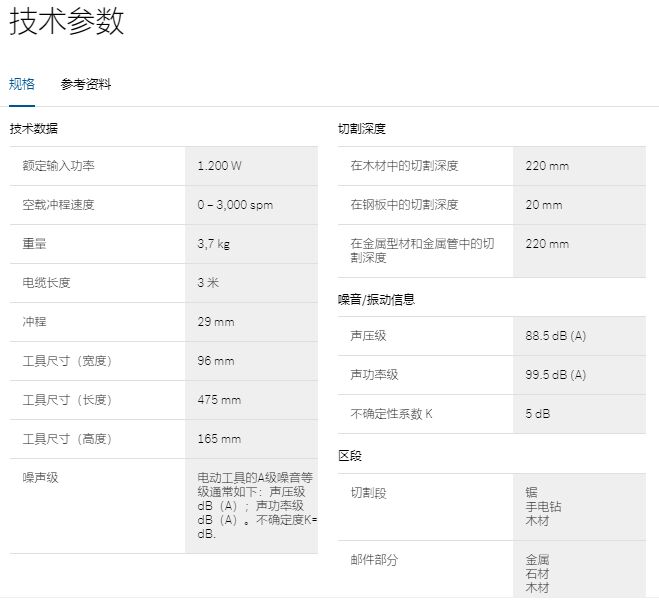Click the 不确定性系数 K row label
Viewport: 659px width, 601px height.
coord(392,414)
